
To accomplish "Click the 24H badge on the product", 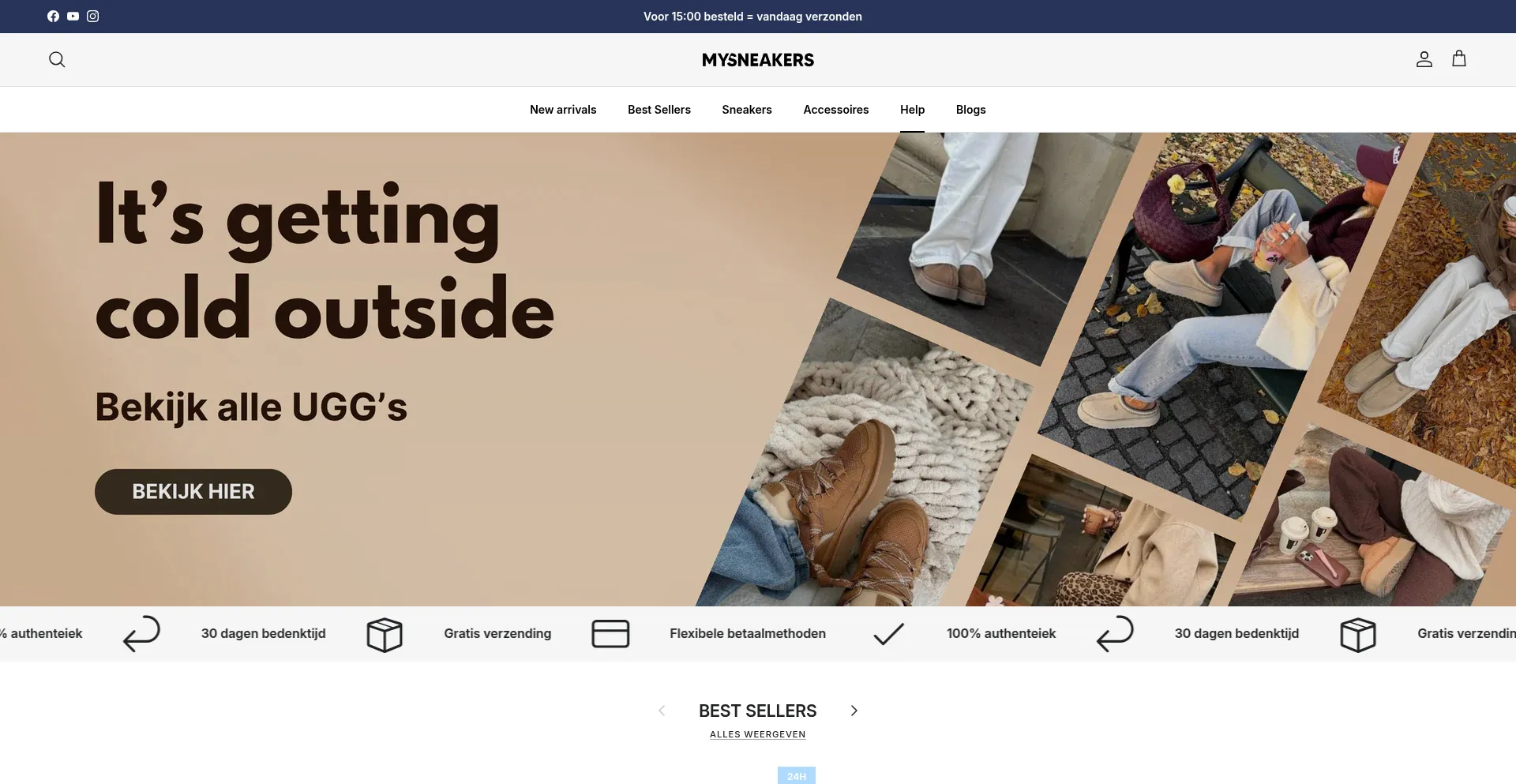I will (x=797, y=775).
